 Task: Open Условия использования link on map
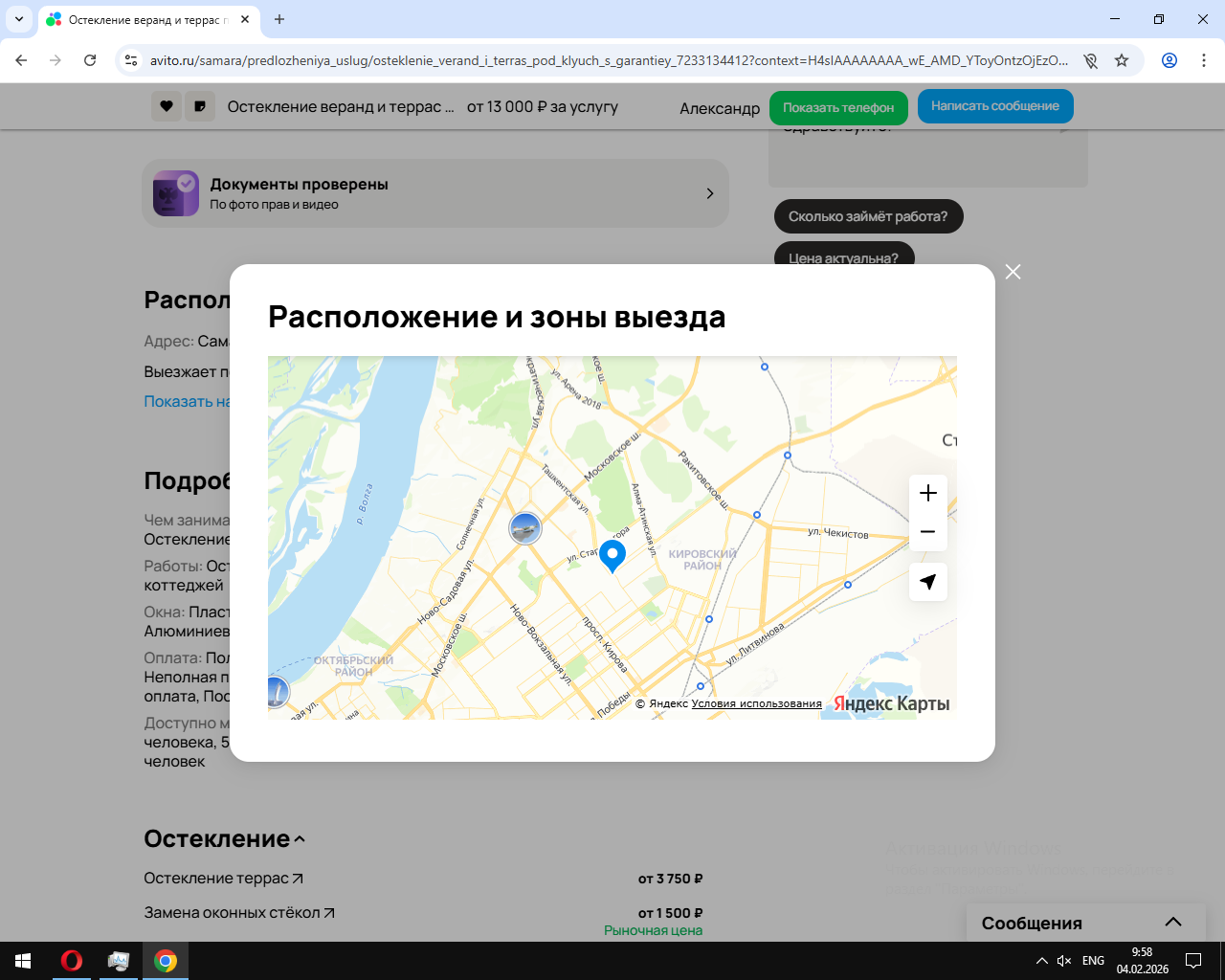(x=756, y=704)
